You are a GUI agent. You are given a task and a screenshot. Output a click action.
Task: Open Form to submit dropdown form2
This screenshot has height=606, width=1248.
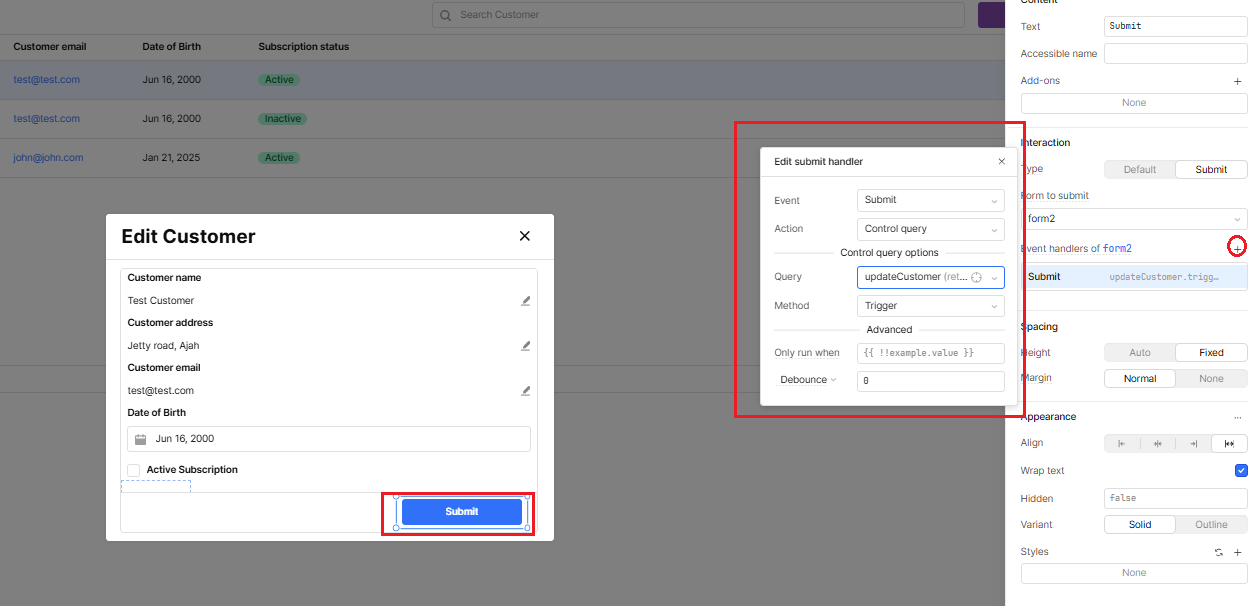1134,219
